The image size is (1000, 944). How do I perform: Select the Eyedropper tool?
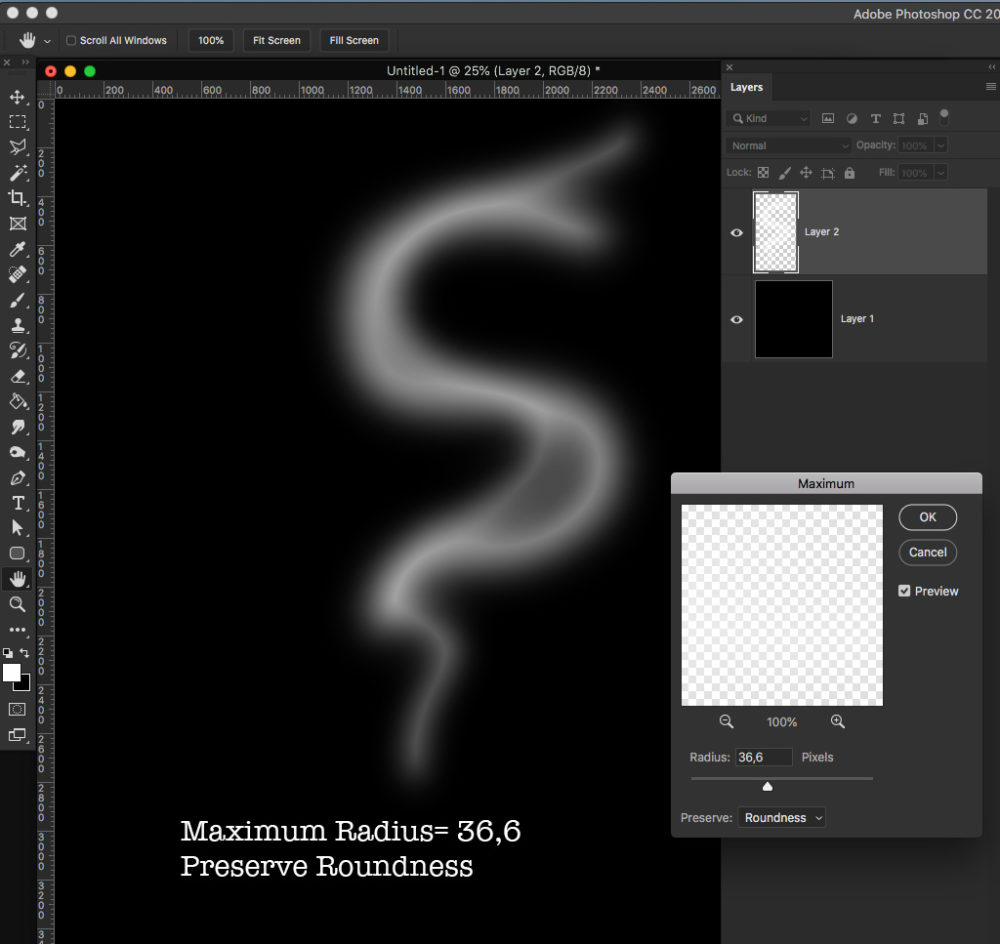tap(17, 249)
